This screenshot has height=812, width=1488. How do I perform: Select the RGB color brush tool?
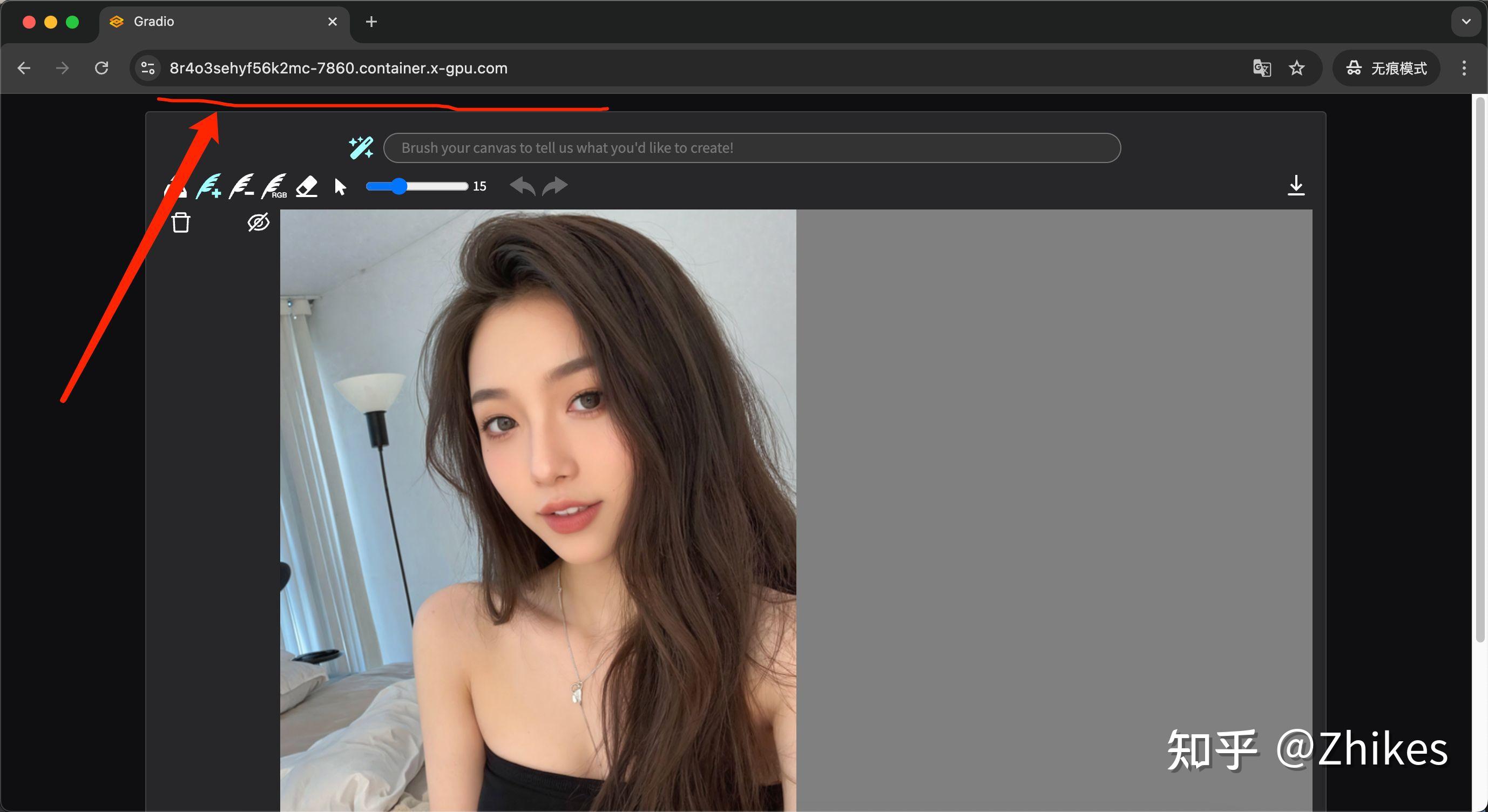coord(274,187)
